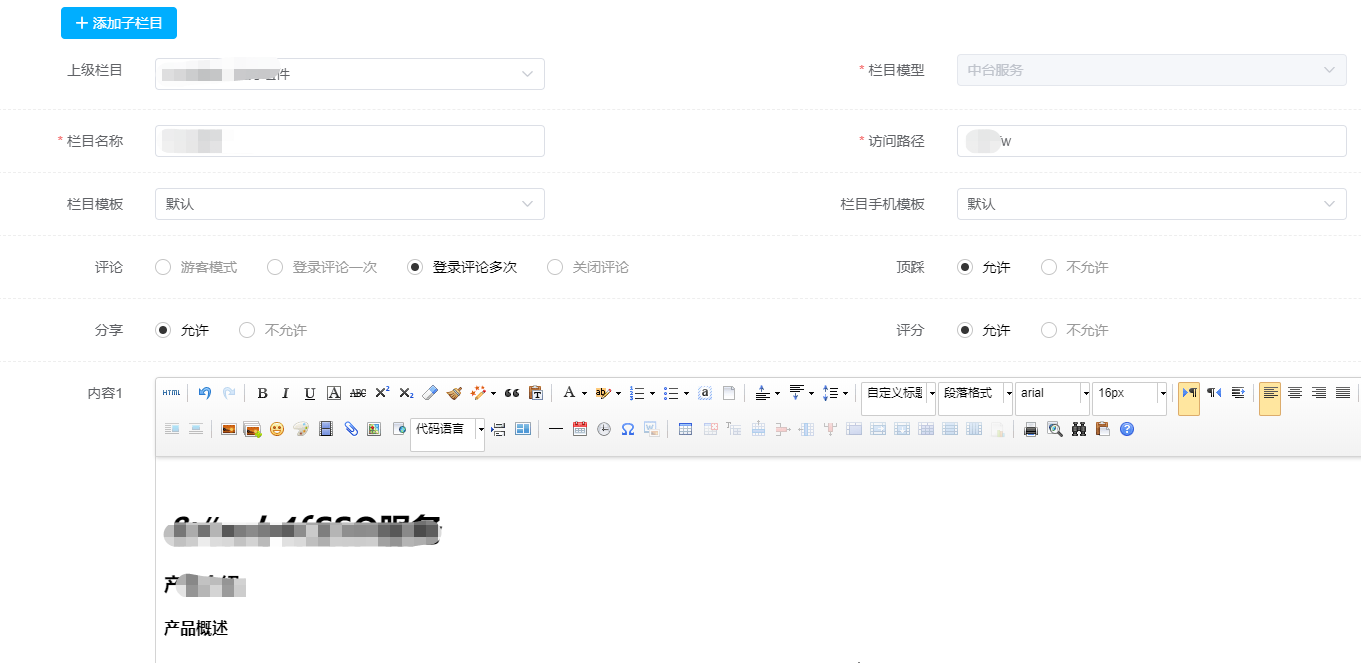Insert the current time

604,429
